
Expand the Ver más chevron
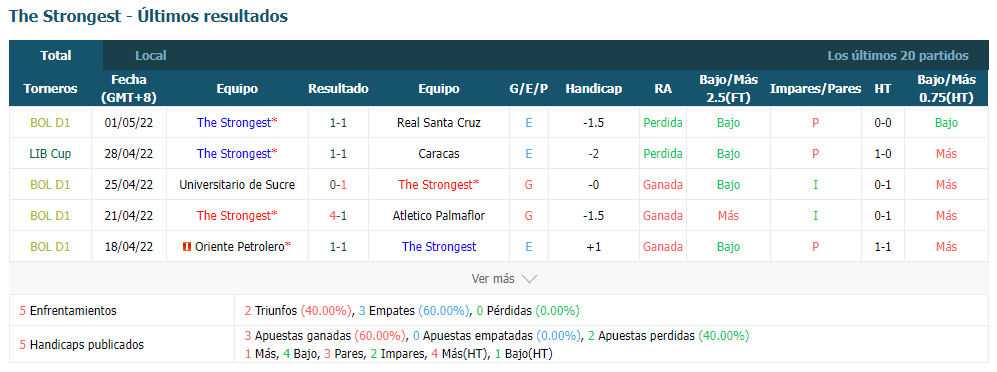coord(530,279)
